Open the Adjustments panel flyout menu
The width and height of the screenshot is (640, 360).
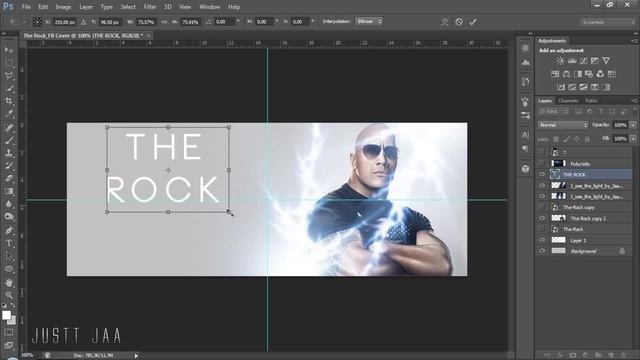(634, 41)
